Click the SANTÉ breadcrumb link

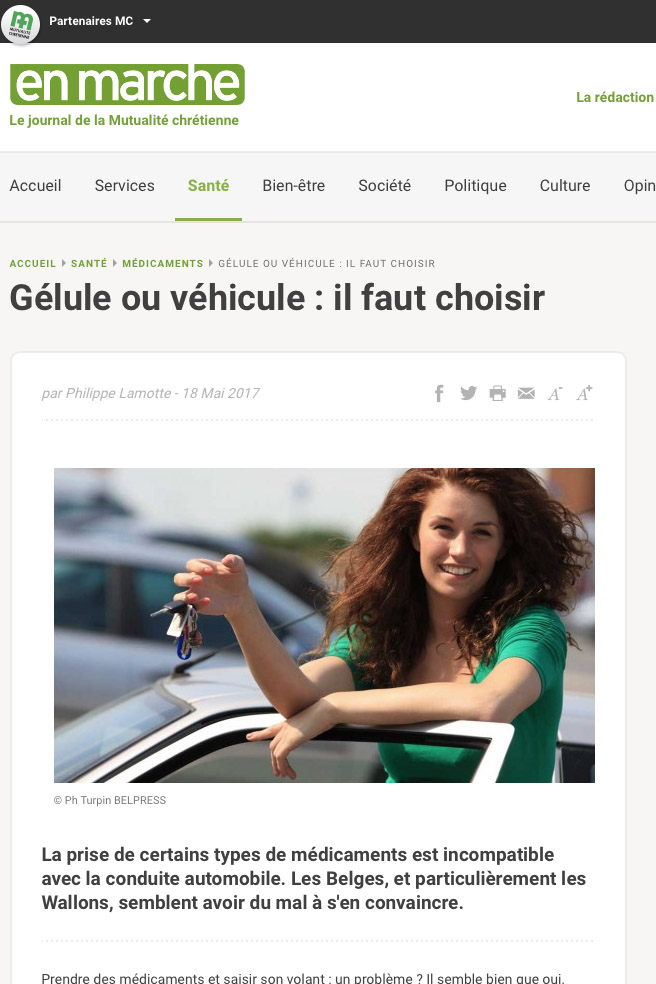point(89,264)
